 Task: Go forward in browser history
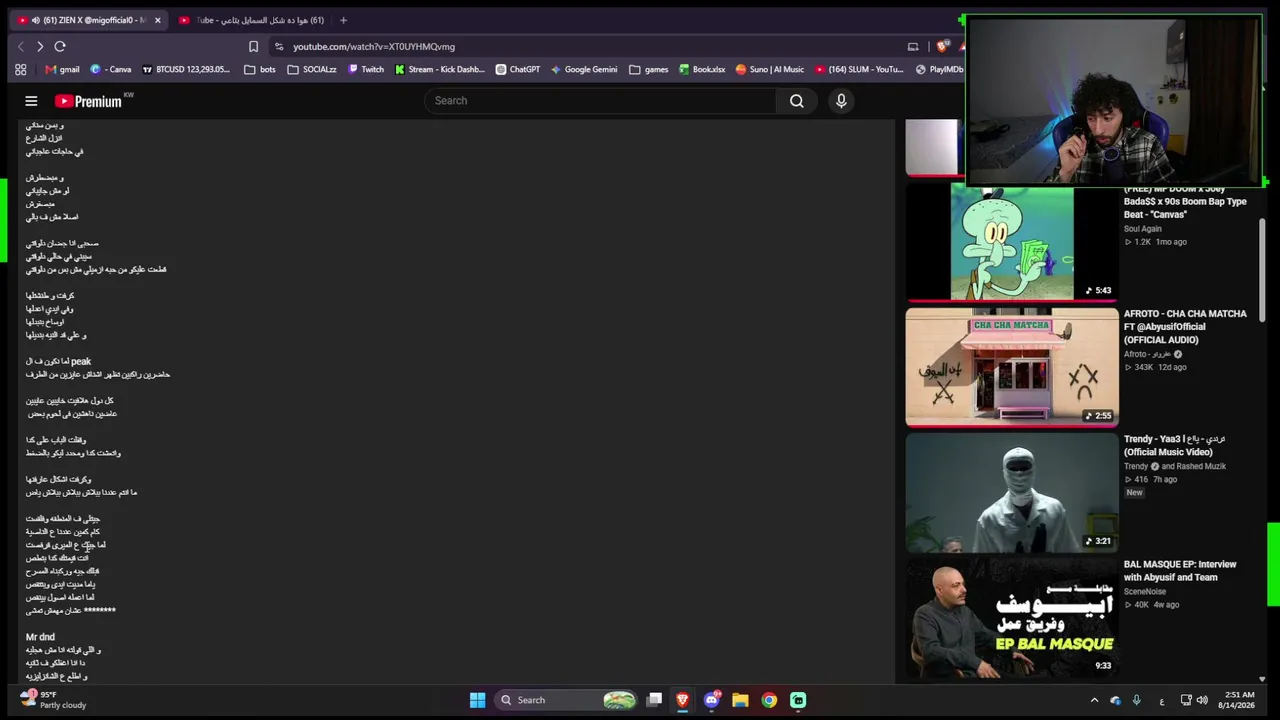pyautogui.click(x=40, y=46)
